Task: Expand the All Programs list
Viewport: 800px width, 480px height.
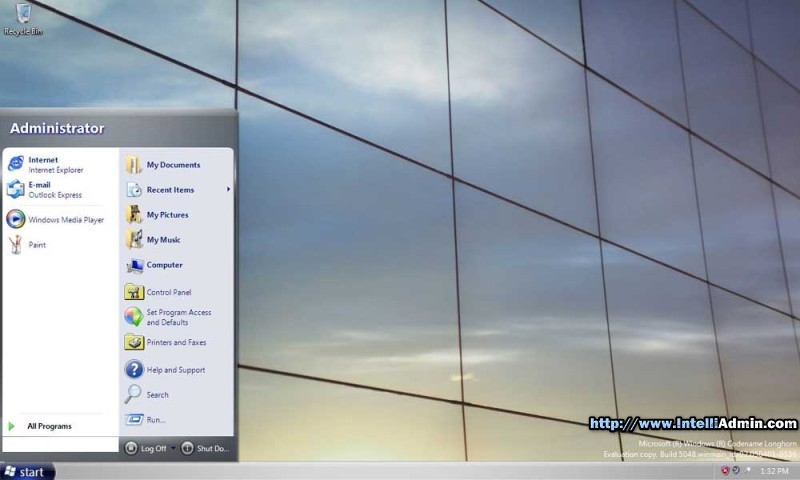Action: pyautogui.click(x=60, y=426)
